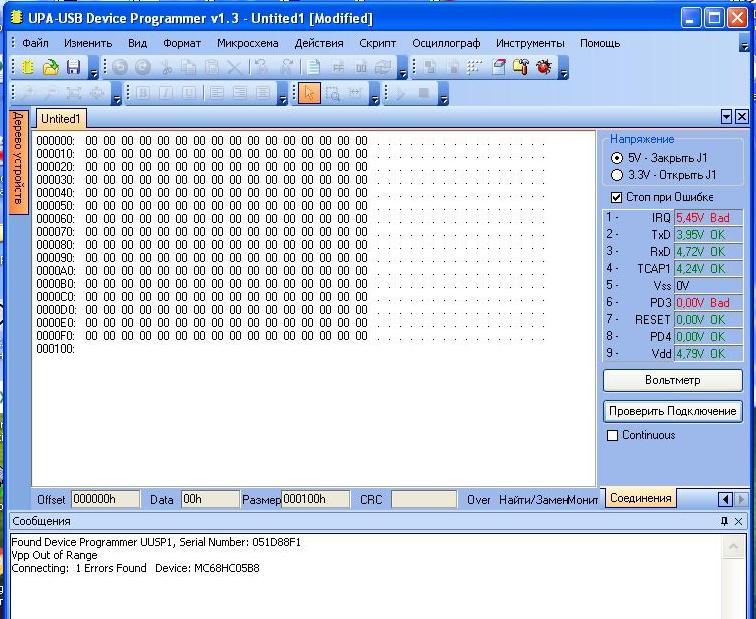Open the document tab list dropdown arrow
The height and width of the screenshot is (619, 756).
tap(727, 117)
